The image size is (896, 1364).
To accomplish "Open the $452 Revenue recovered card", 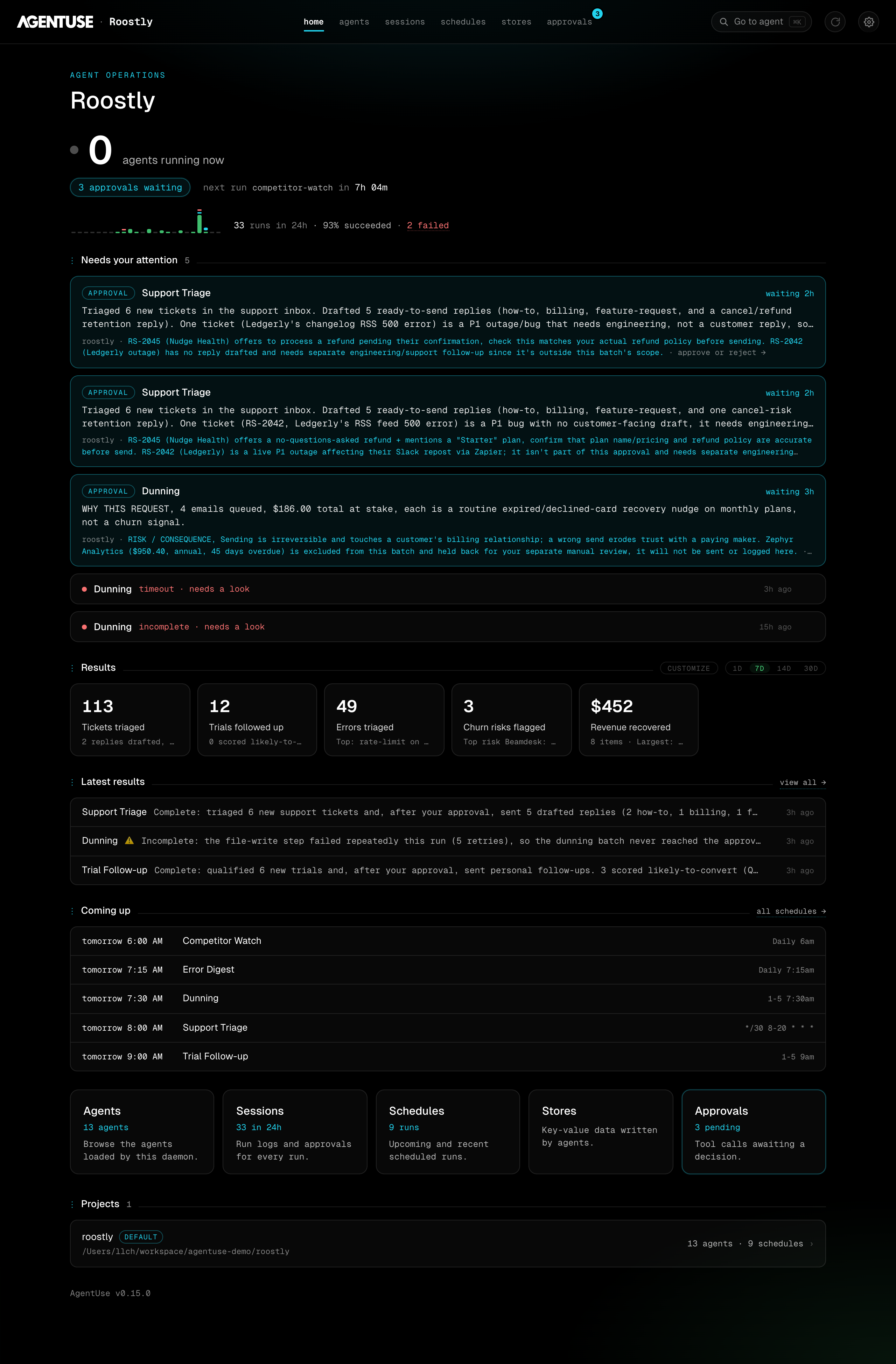I will pos(639,720).
